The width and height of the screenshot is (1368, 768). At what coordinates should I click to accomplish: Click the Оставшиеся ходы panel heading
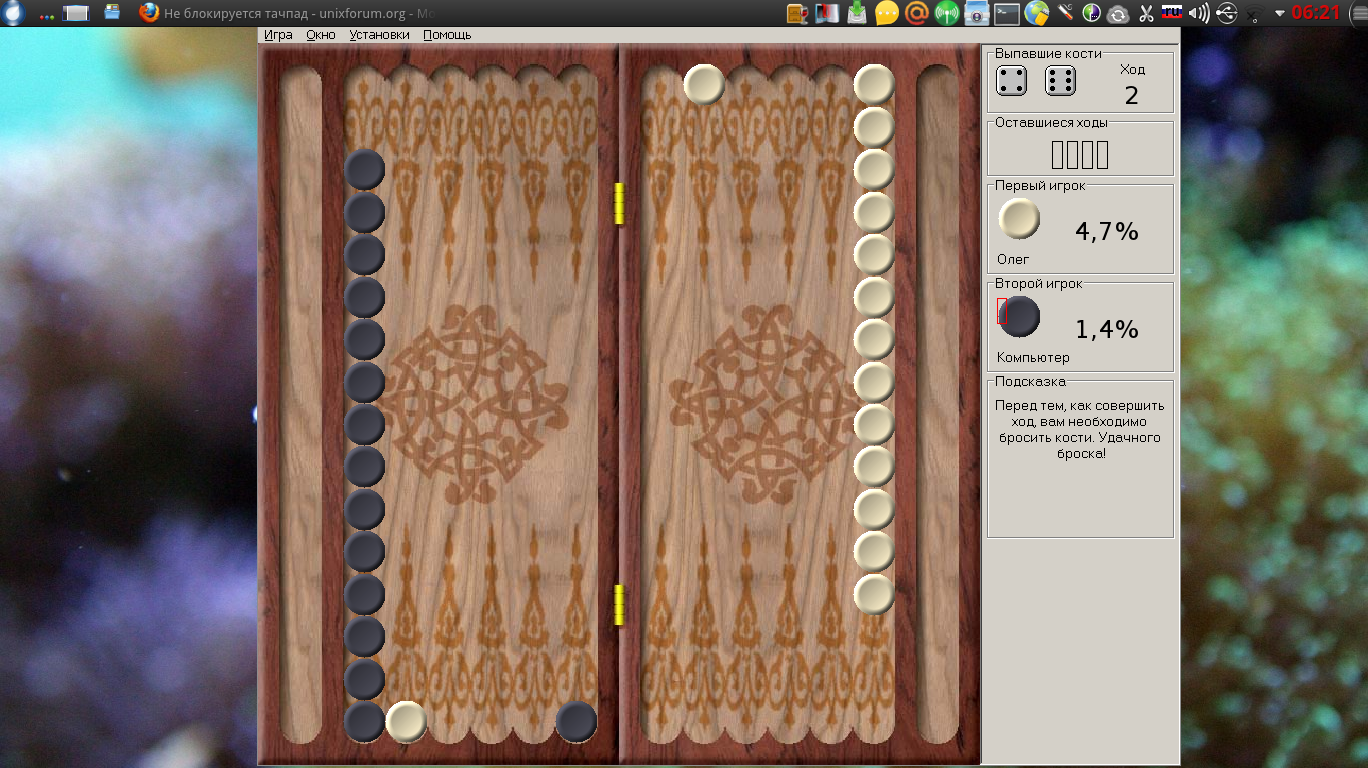[1051, 122]
